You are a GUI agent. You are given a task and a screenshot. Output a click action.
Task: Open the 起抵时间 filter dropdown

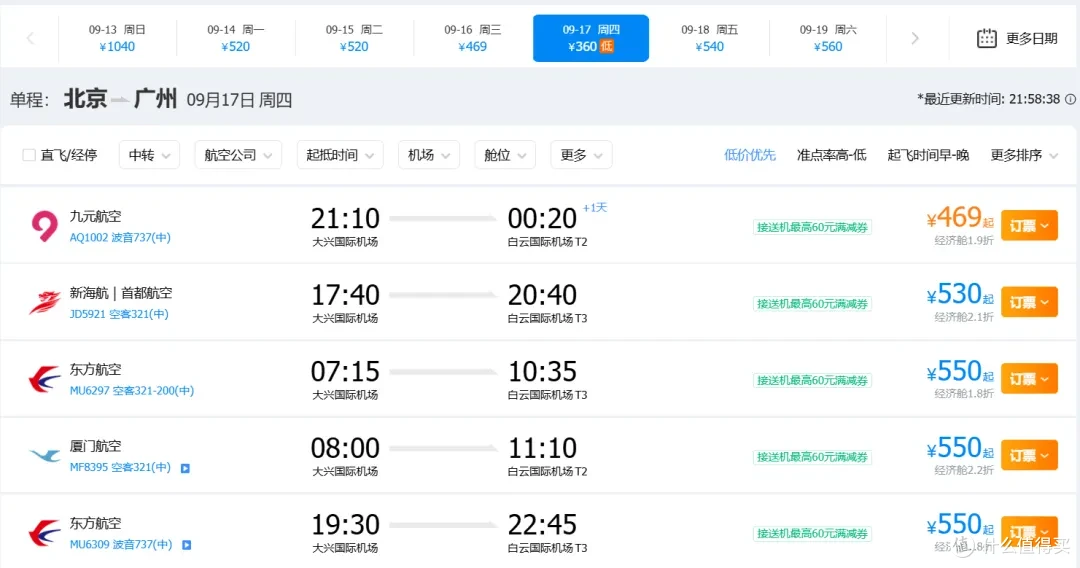[340, 155]
